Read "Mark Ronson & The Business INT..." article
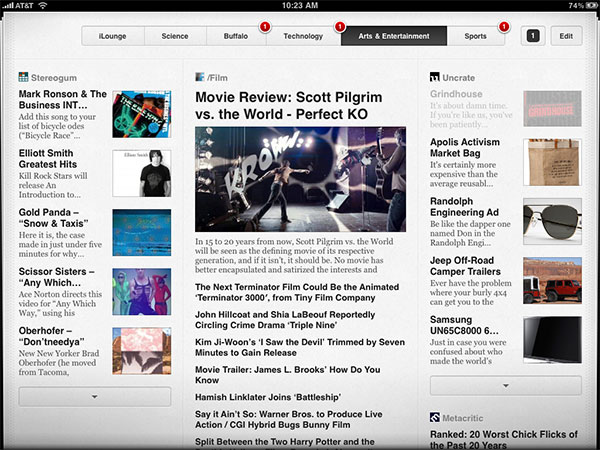This screenshot has width=600, height=450. (x=63, y=99)
